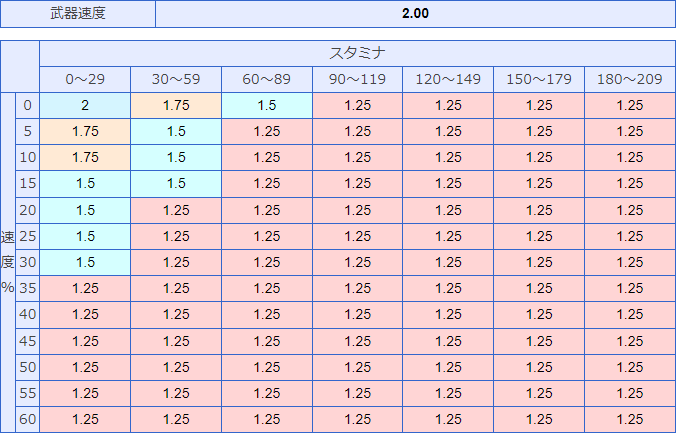Click the 武器速度 label cell
Screen dimensions: 676x433
(79, 14)
